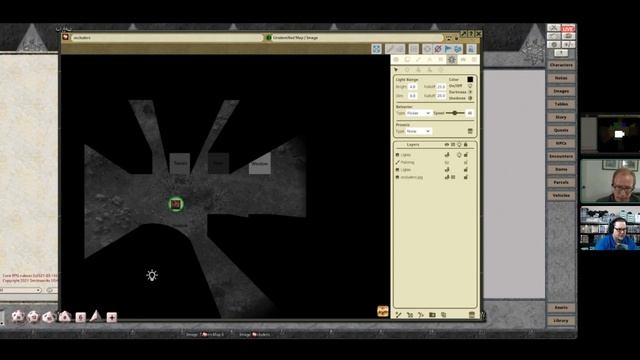The image size is (640, 360).
Task: Open the Items sidebar button
Action: (561, 169)
